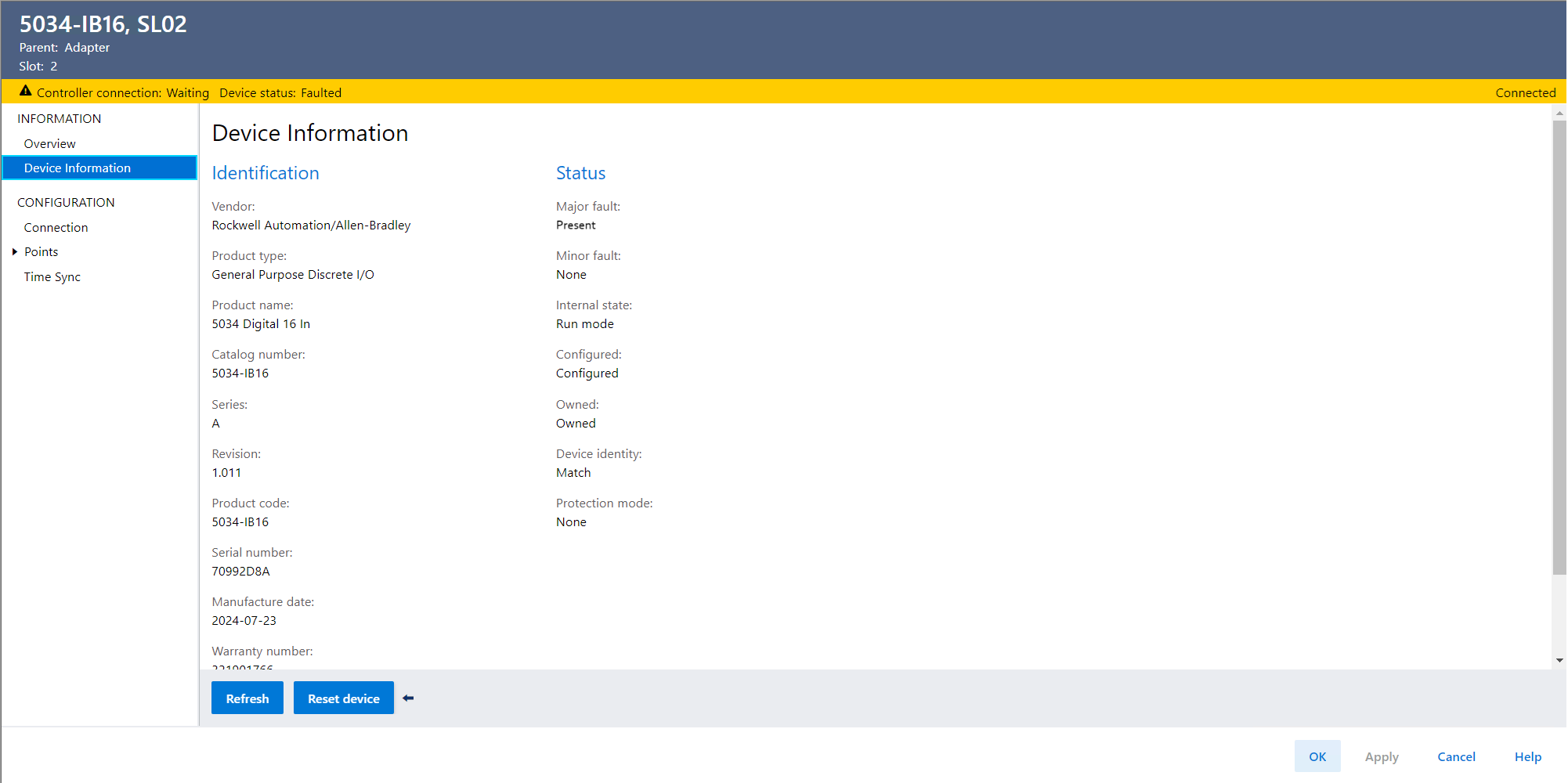Select internal state value Run mode

pos(585,324)
